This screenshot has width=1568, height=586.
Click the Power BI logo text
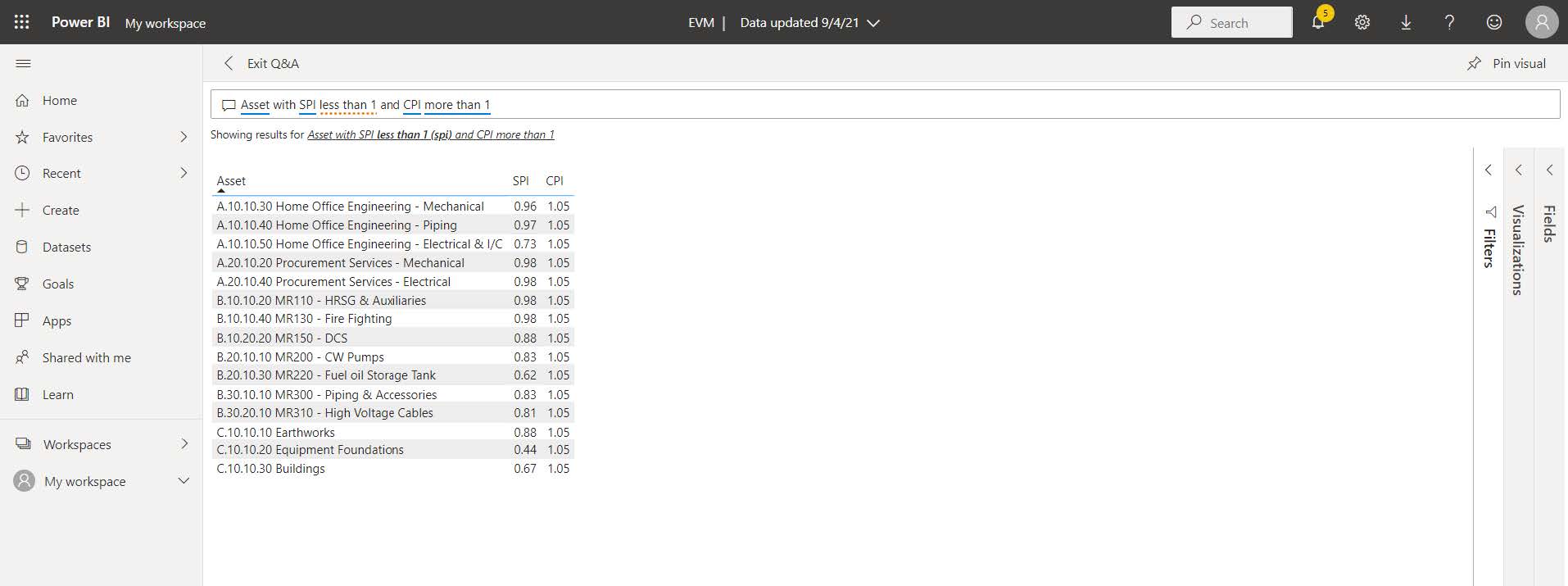(x=80, y=22)
